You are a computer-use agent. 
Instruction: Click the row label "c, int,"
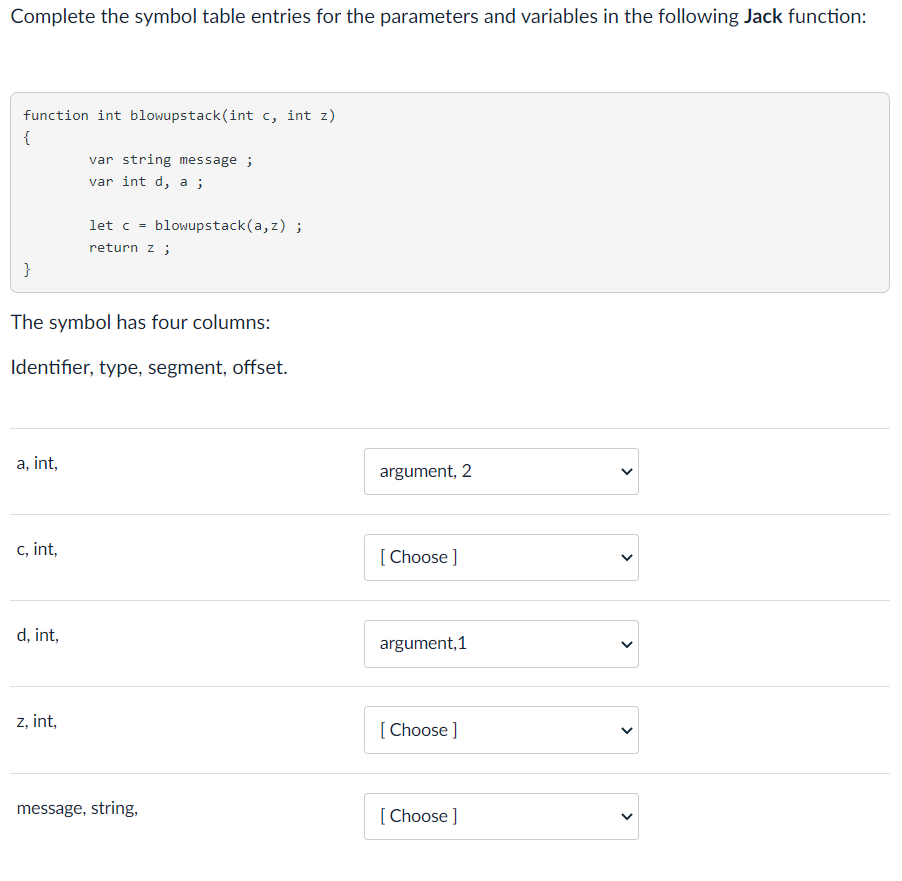click(x=37, y=549)
